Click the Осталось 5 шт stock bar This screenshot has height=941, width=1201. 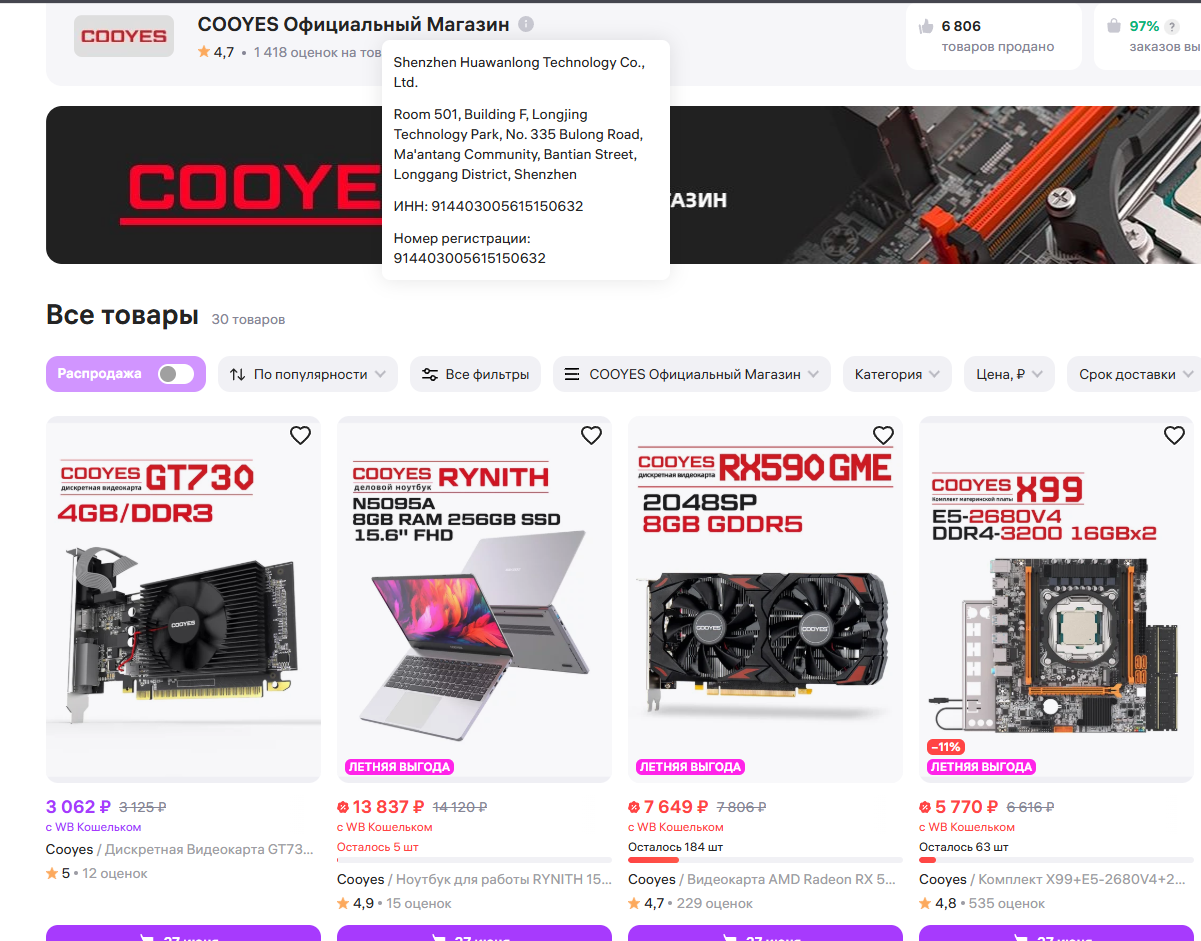pyautogui.click(x=474, y=859)
